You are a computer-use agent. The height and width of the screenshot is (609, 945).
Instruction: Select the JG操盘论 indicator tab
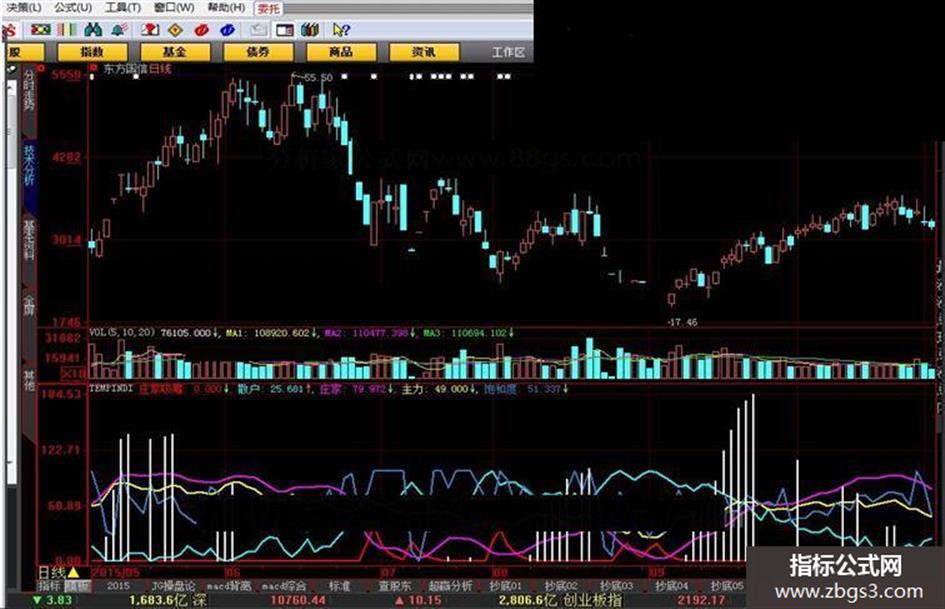pyautogui.click(x=174, y=585)
